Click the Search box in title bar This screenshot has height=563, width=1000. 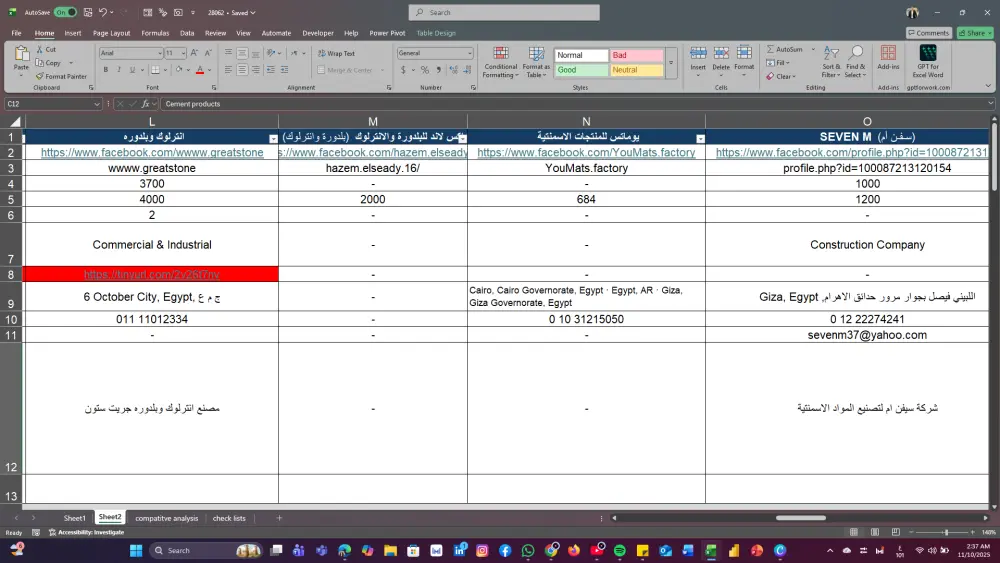pyautogui.click(x=504, y=12)
